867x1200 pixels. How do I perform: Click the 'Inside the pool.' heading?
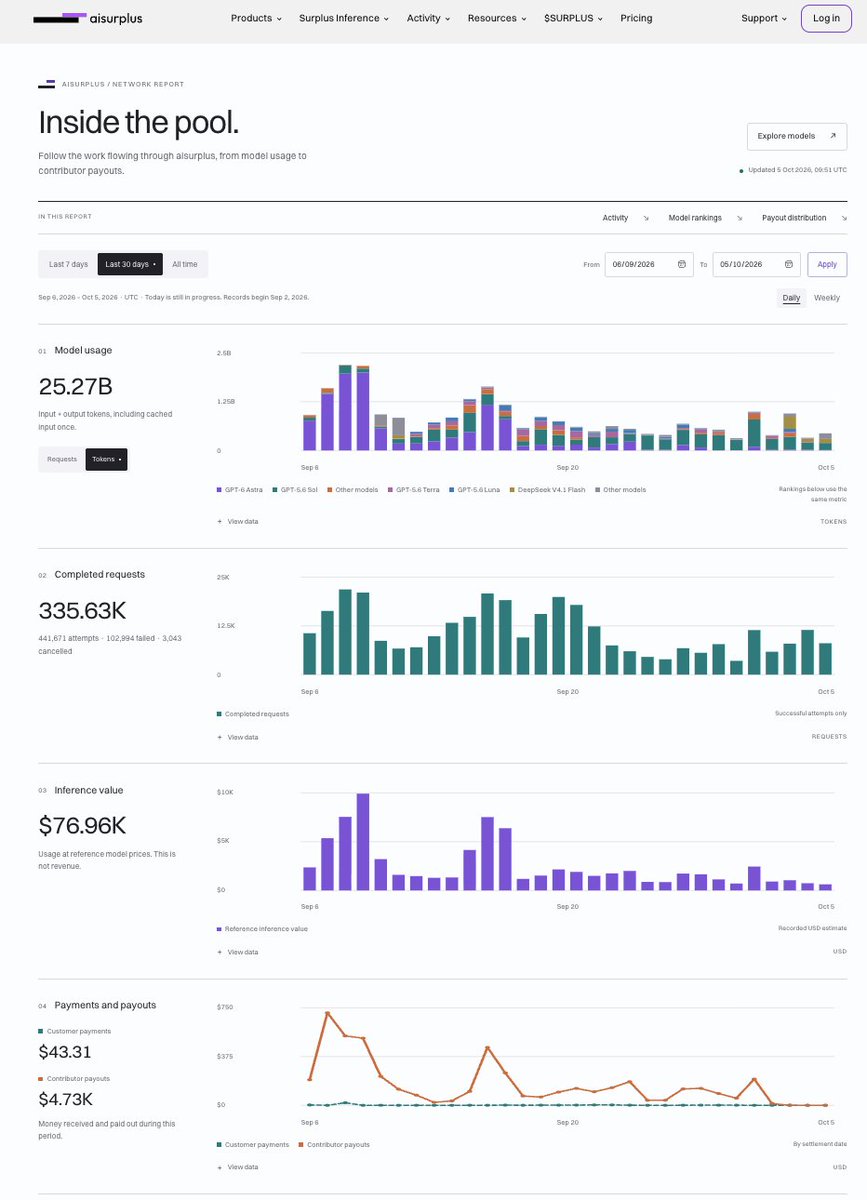tap(138, 123)
